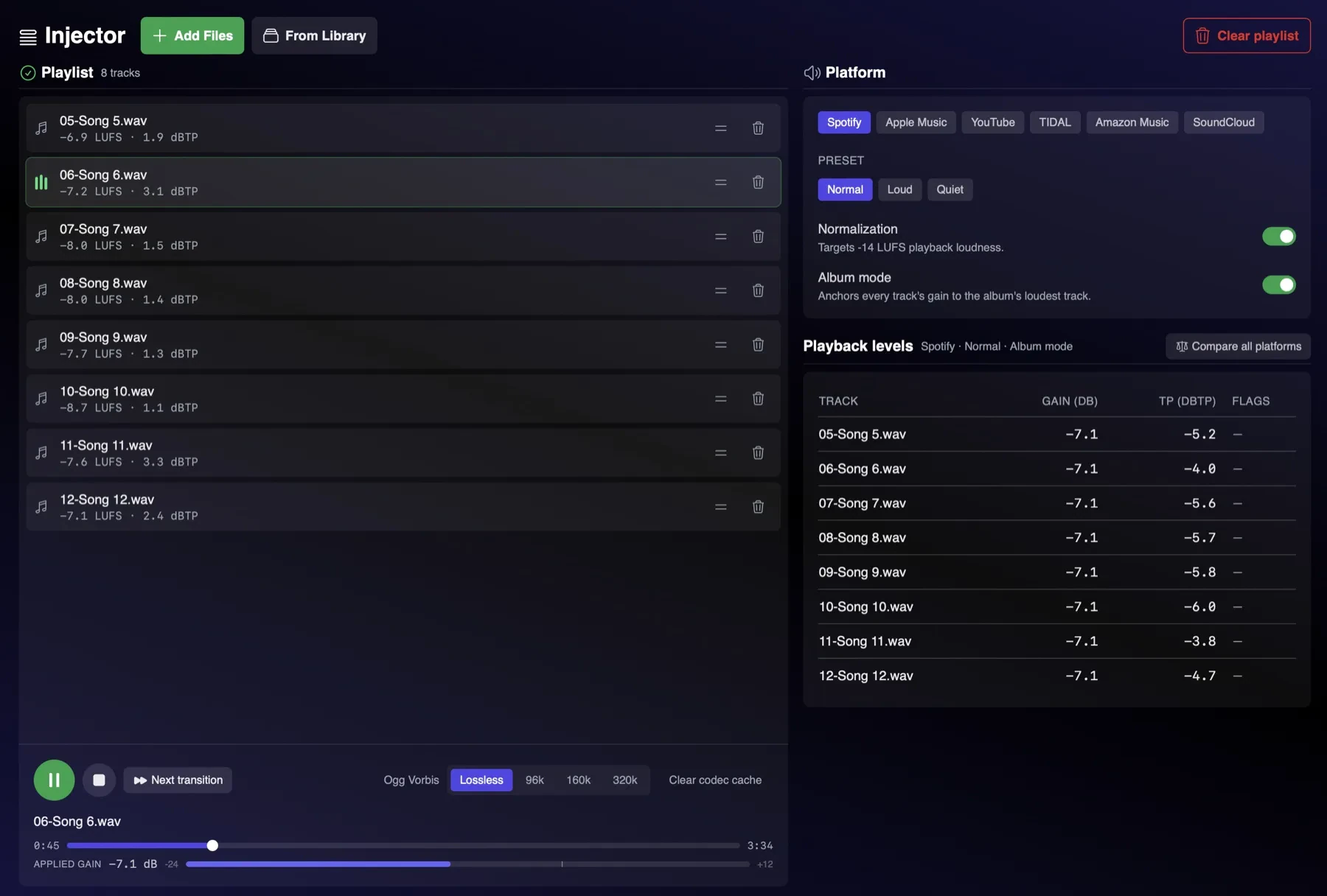
Task: Choose 160k codec bitrate
Action: tap(578, 780)
